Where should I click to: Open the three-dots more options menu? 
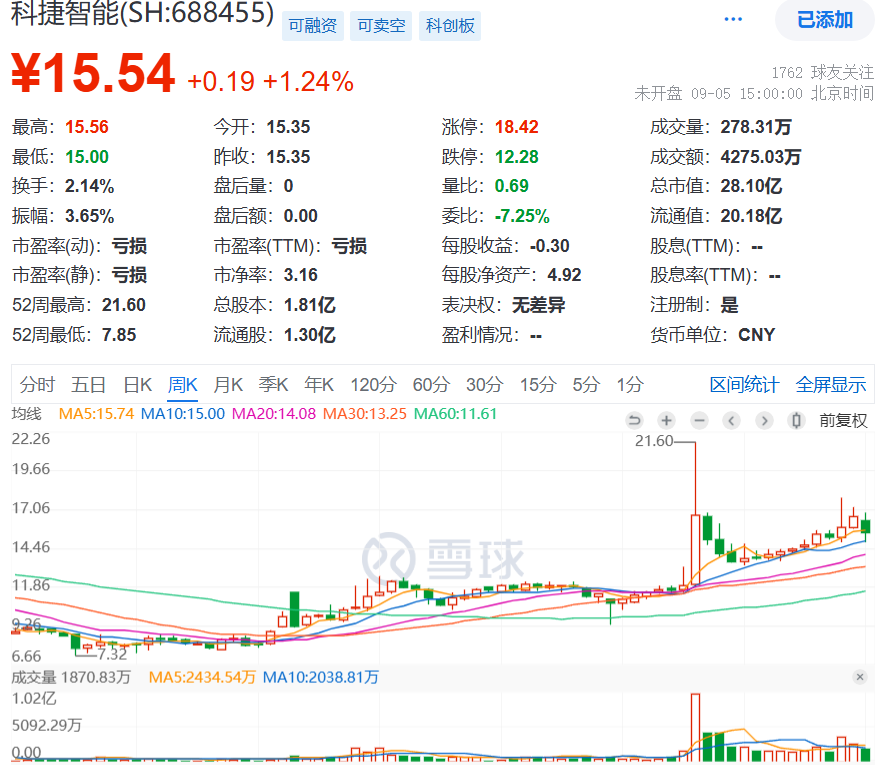click(733, 19)
